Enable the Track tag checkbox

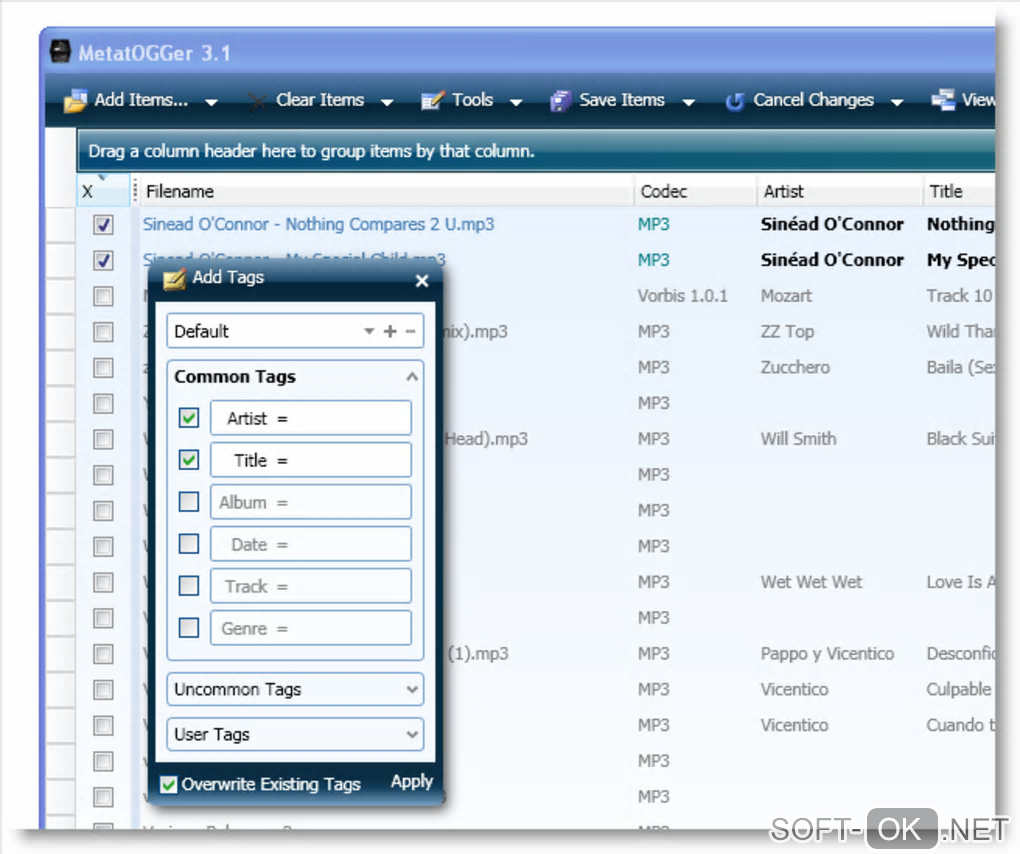189,585
